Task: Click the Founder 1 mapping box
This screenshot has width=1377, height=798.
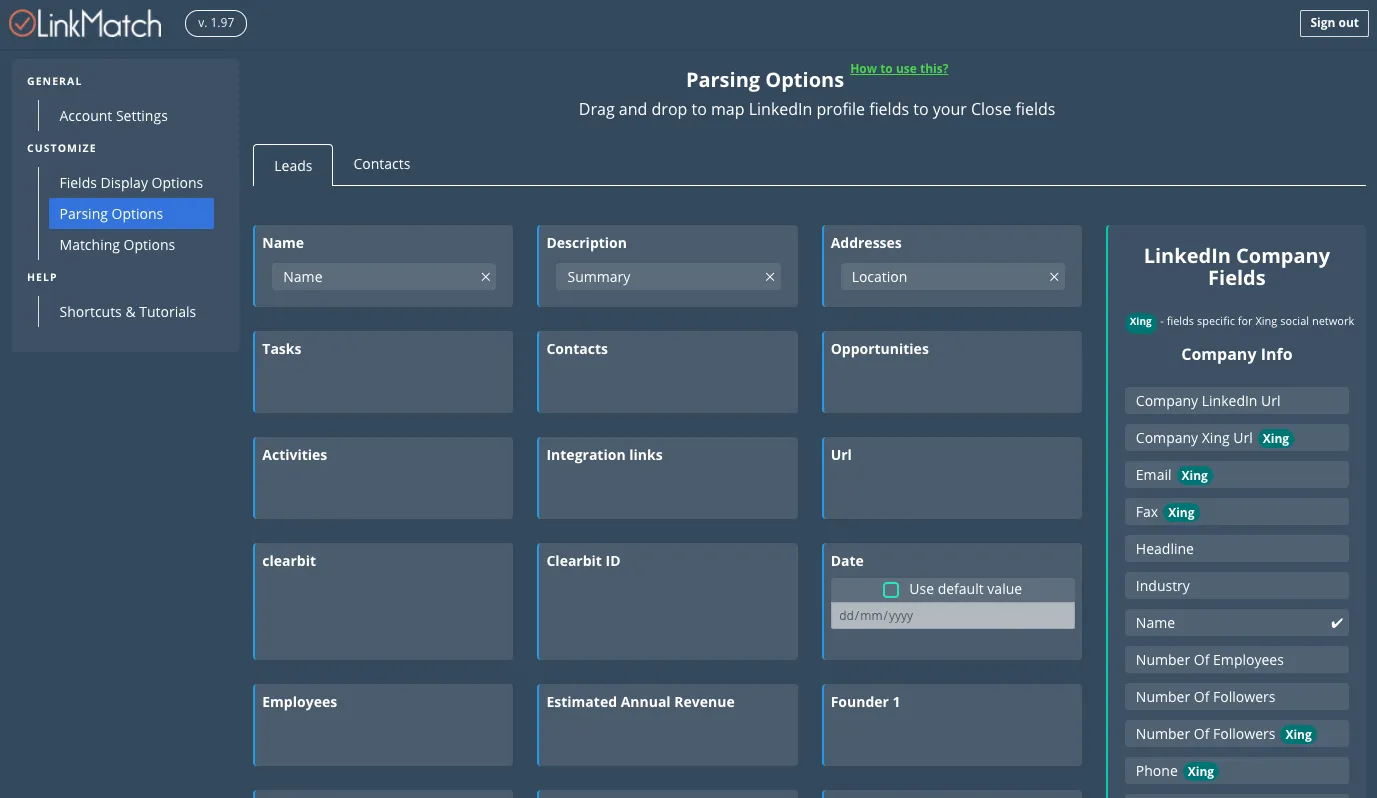Action: pos(952,725)
